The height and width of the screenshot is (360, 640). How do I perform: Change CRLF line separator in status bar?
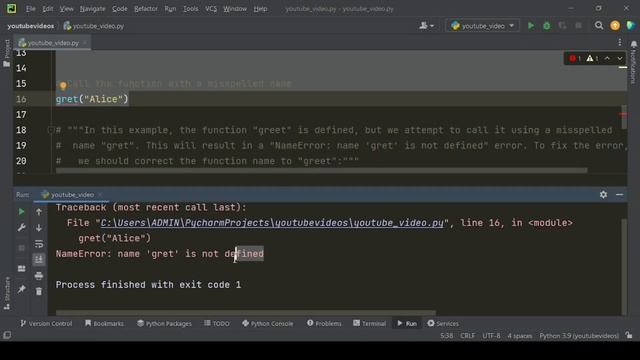point(467,336)
